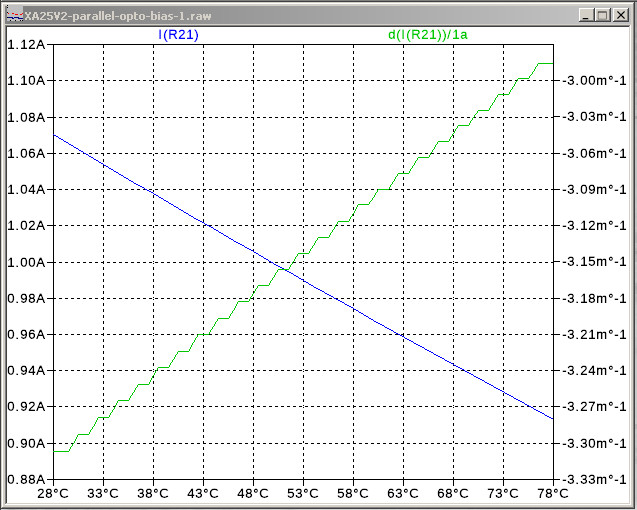Minimize the waveform window

point(585,15)
